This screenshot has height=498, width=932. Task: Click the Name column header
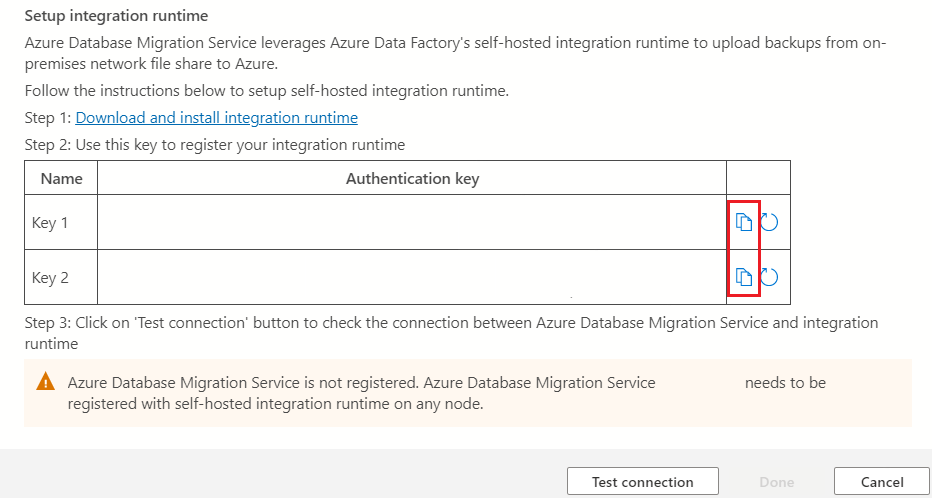[61, 179]
